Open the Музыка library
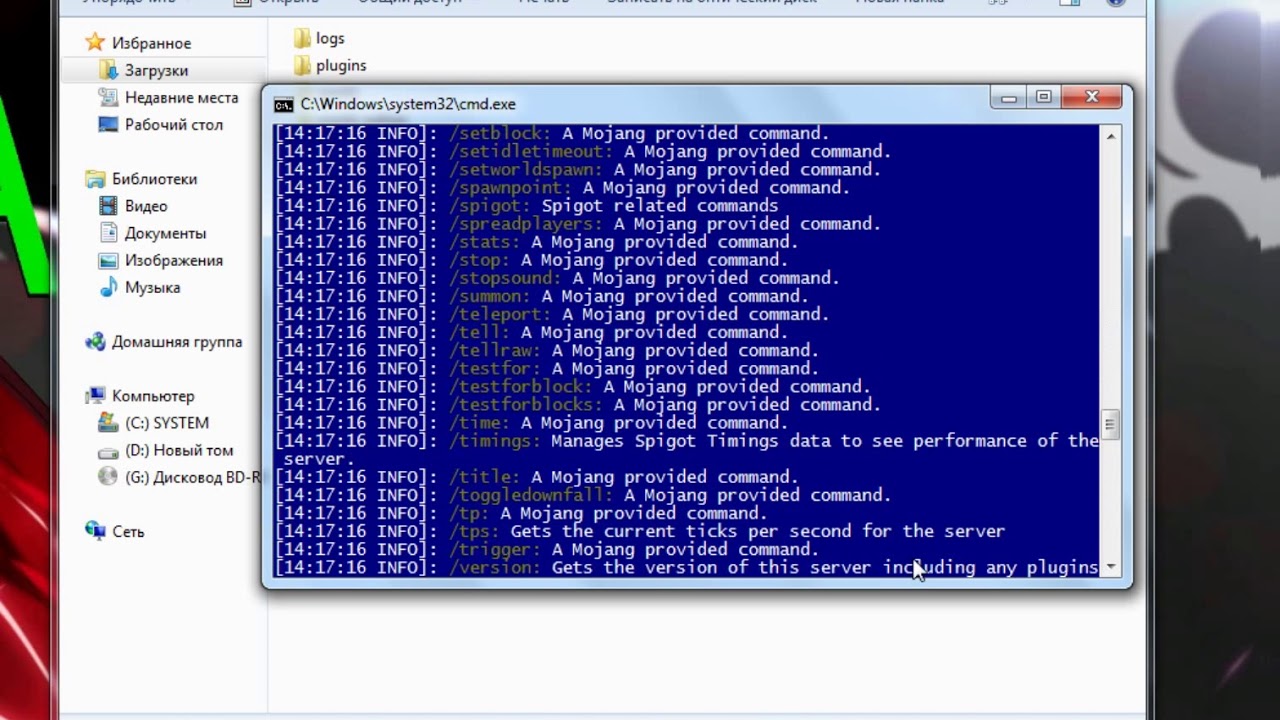Image resolution: width=1280 pixels, height=720 pixels. pos(152,286)
